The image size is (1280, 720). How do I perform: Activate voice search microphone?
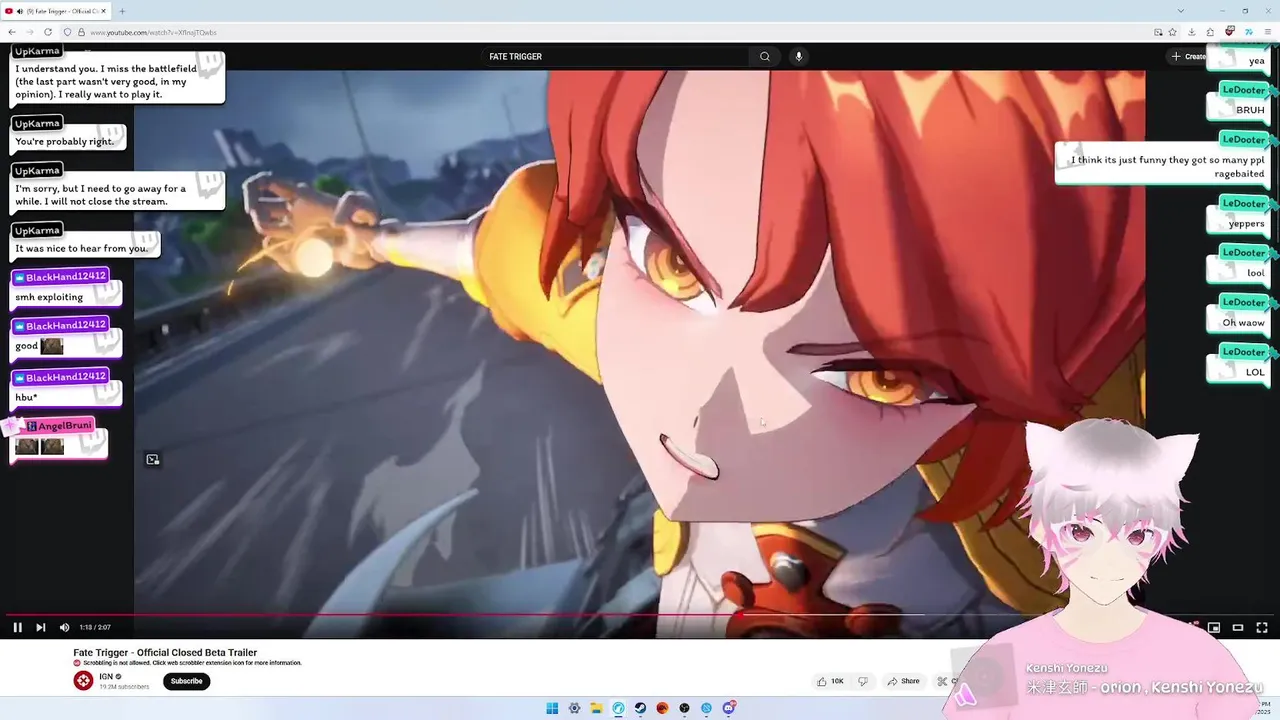(x=798, y=57)
